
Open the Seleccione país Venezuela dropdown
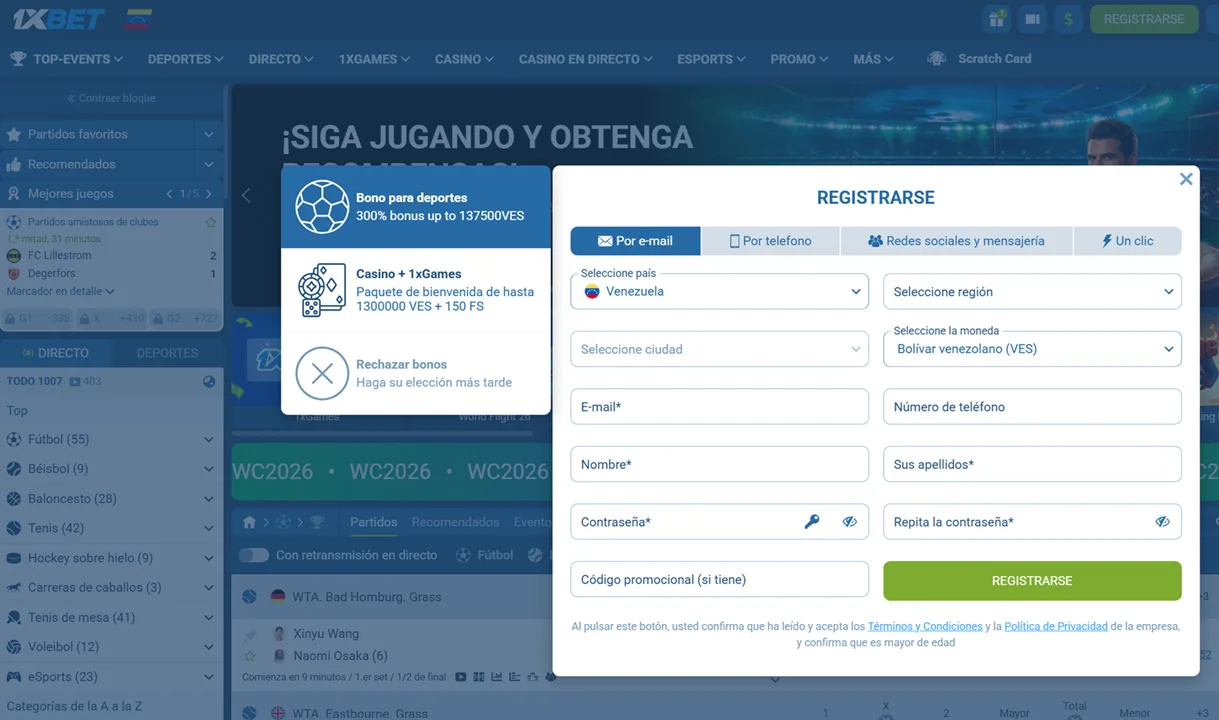(719, 292)
